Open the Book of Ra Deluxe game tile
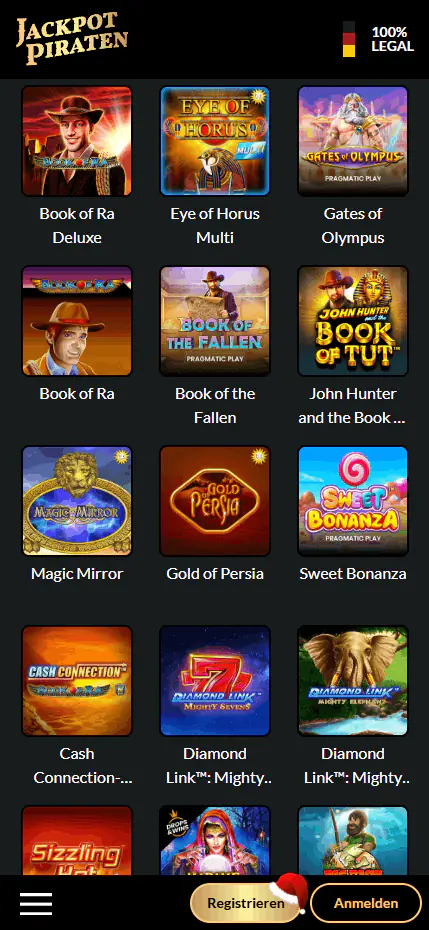Viewport: 429px width, 930px height. (77, 141)
